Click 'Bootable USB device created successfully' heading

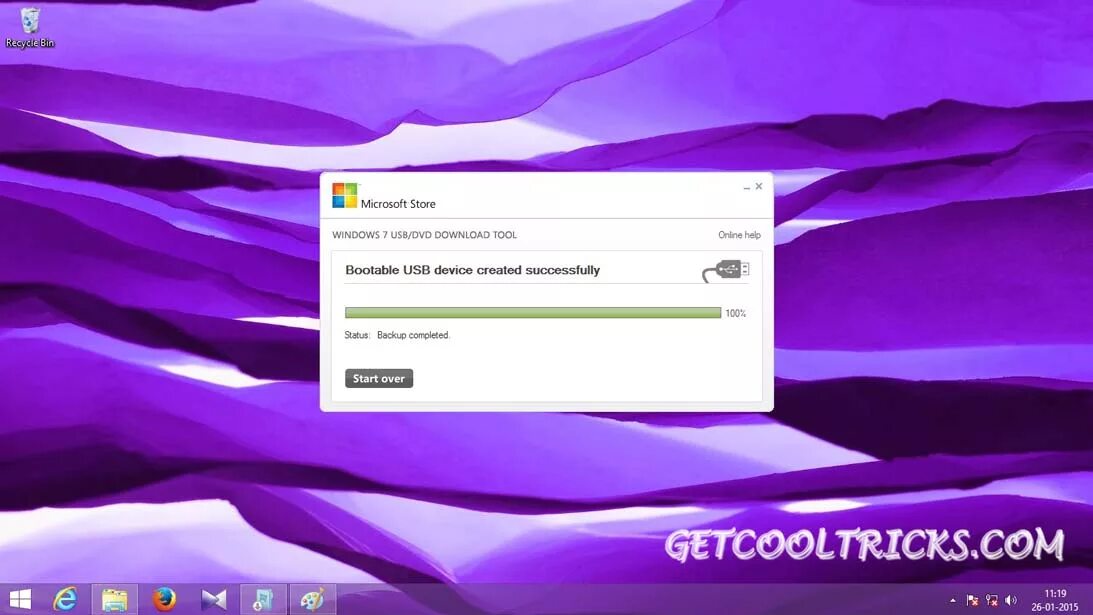(472, 270)
